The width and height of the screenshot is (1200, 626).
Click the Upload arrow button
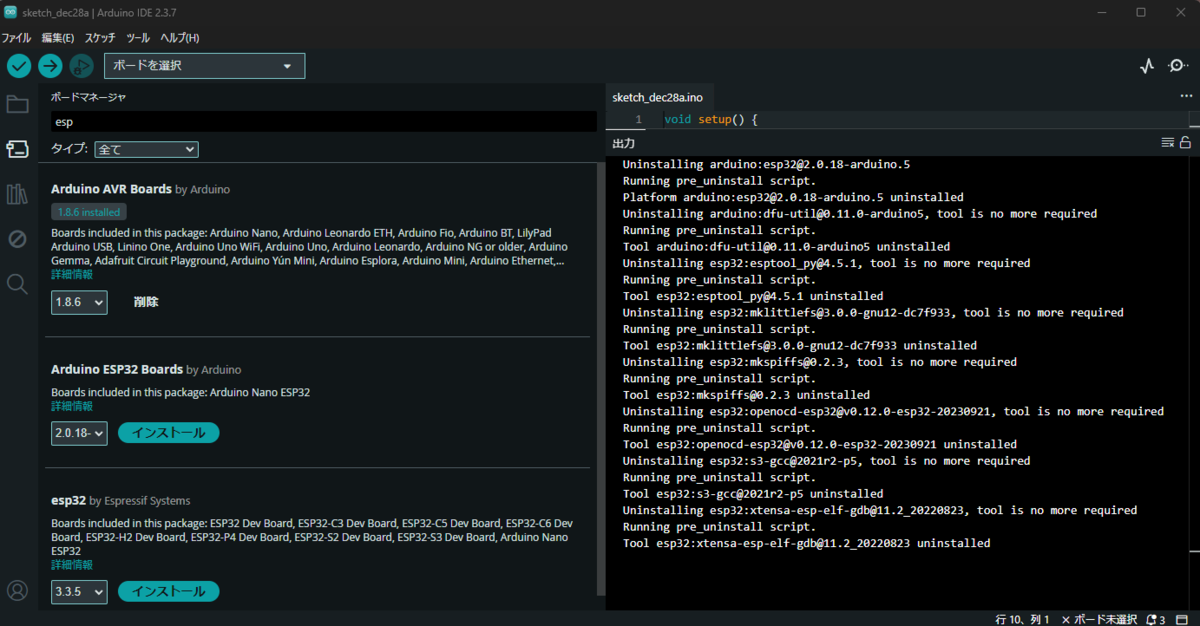coord(50,66)
